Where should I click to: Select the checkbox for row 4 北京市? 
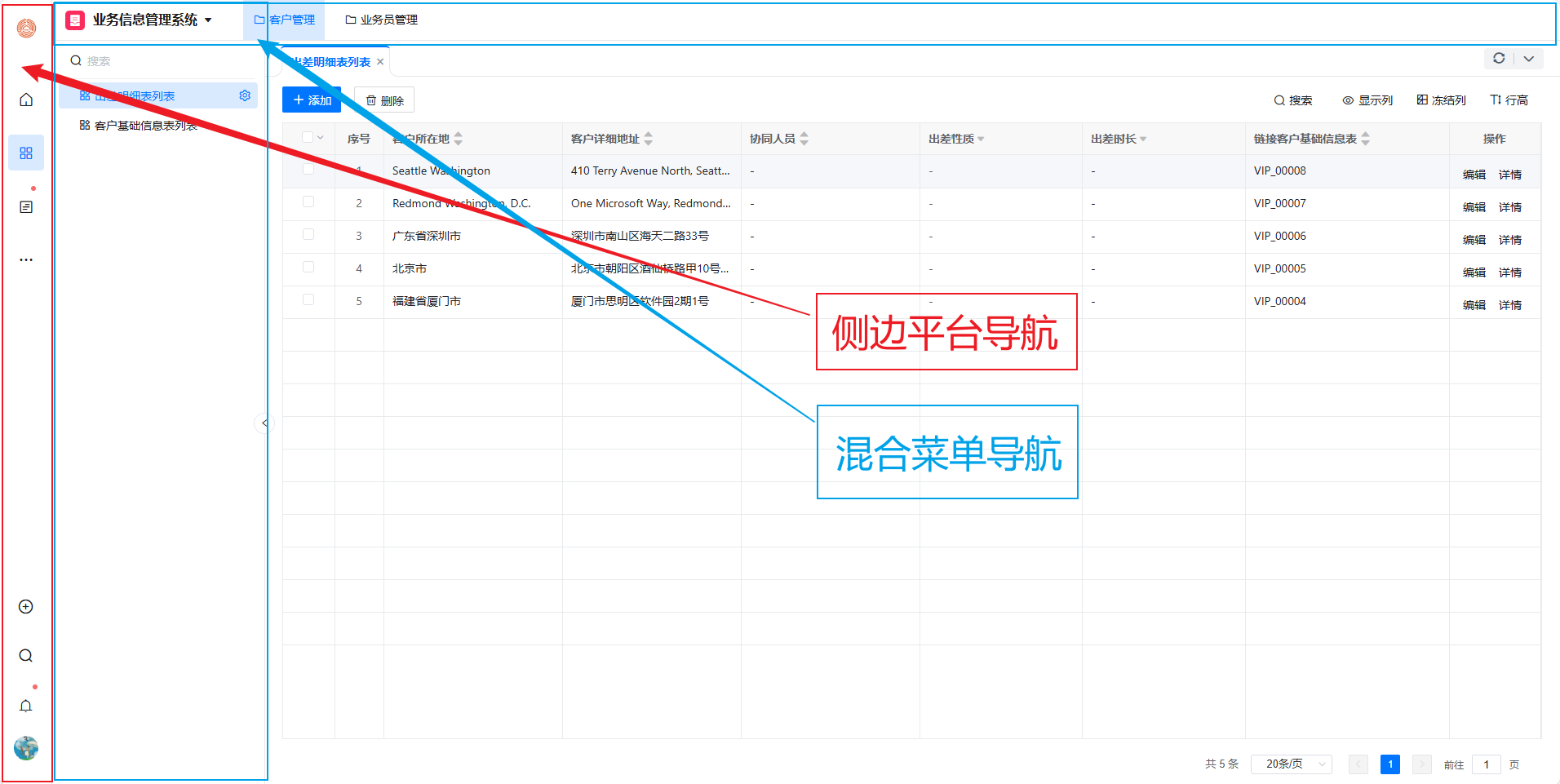[308, 268]
